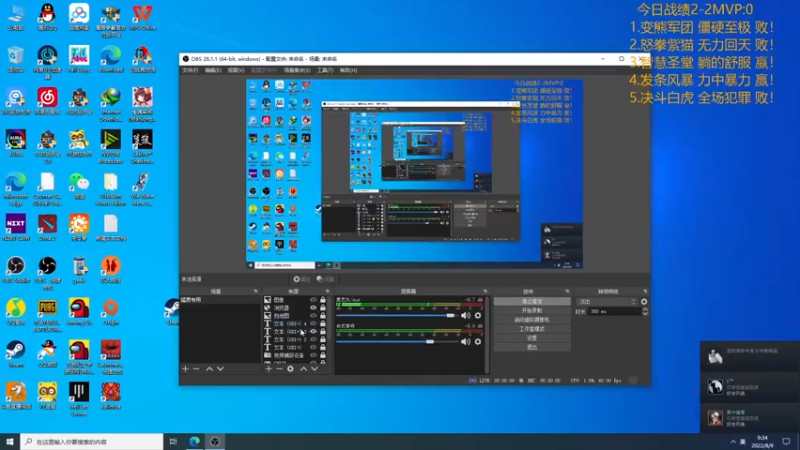The height and width of the screenshot is (450, 800).
Task: Open the Dota 2 desktop shortcut
Action: pyautogui.click(x=47, y=228)
